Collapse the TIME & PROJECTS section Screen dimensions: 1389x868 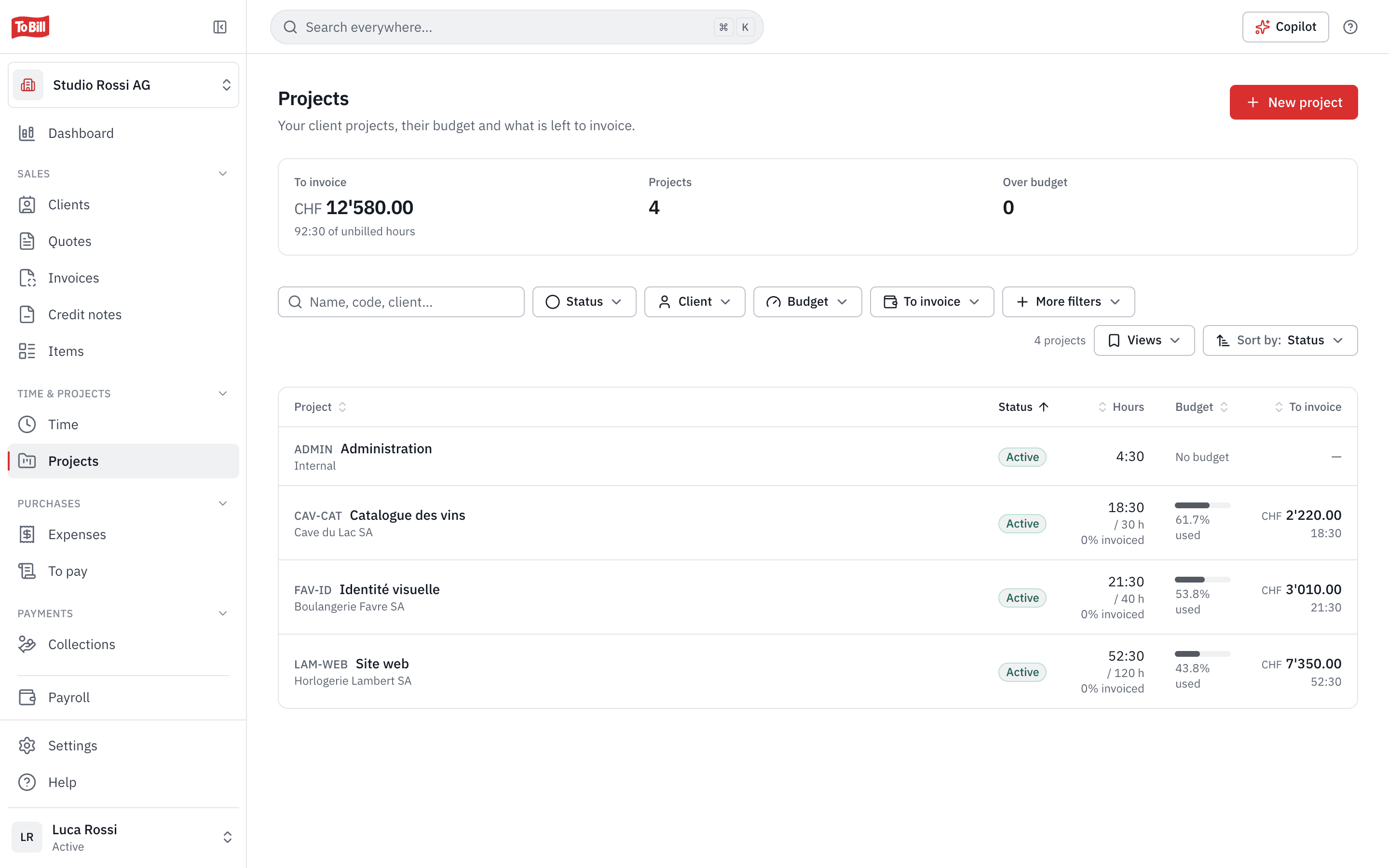(x=223, y=393)
